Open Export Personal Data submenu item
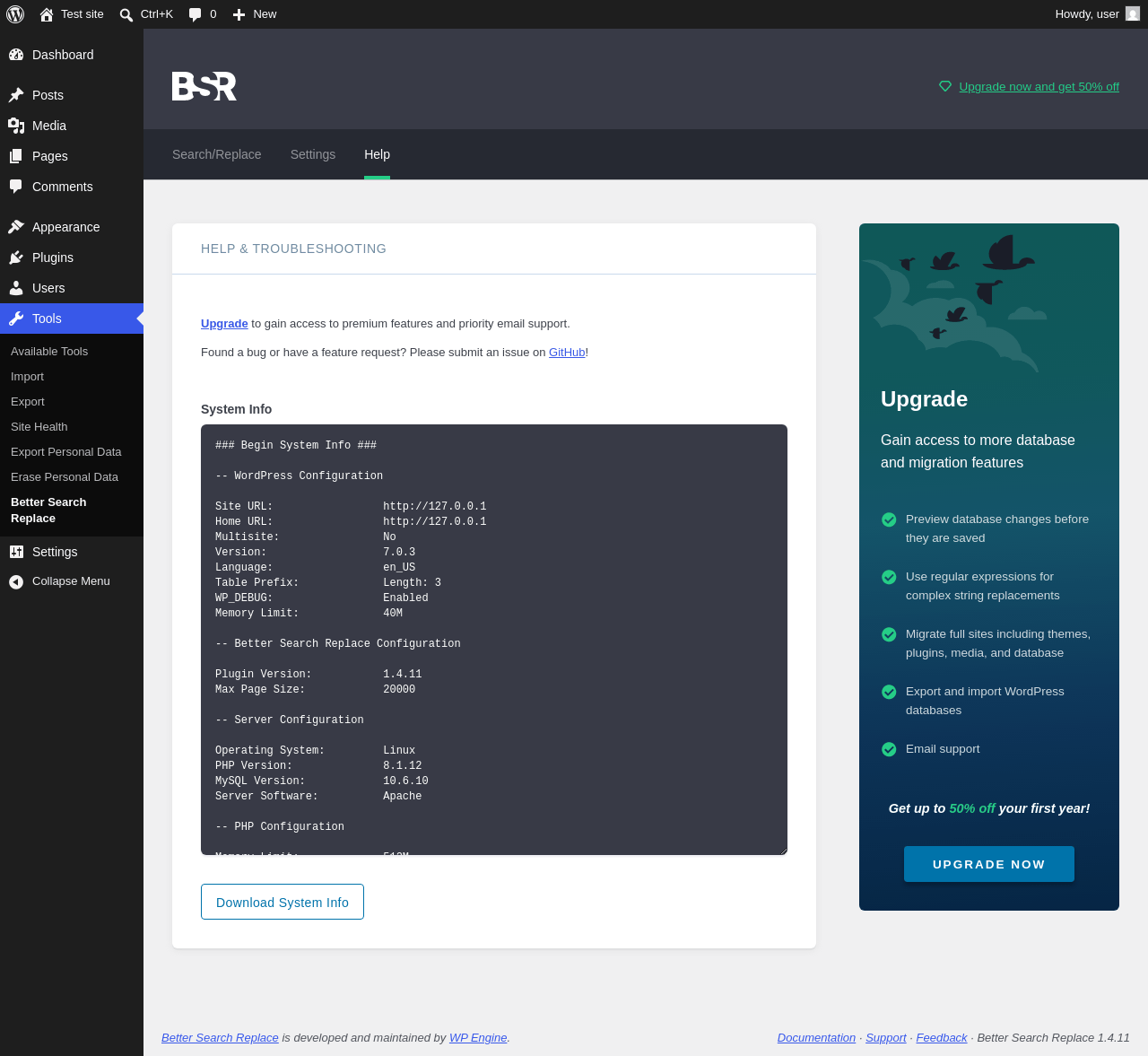The height and width of the screenshot is (1056, 1148). coord(66,452)
